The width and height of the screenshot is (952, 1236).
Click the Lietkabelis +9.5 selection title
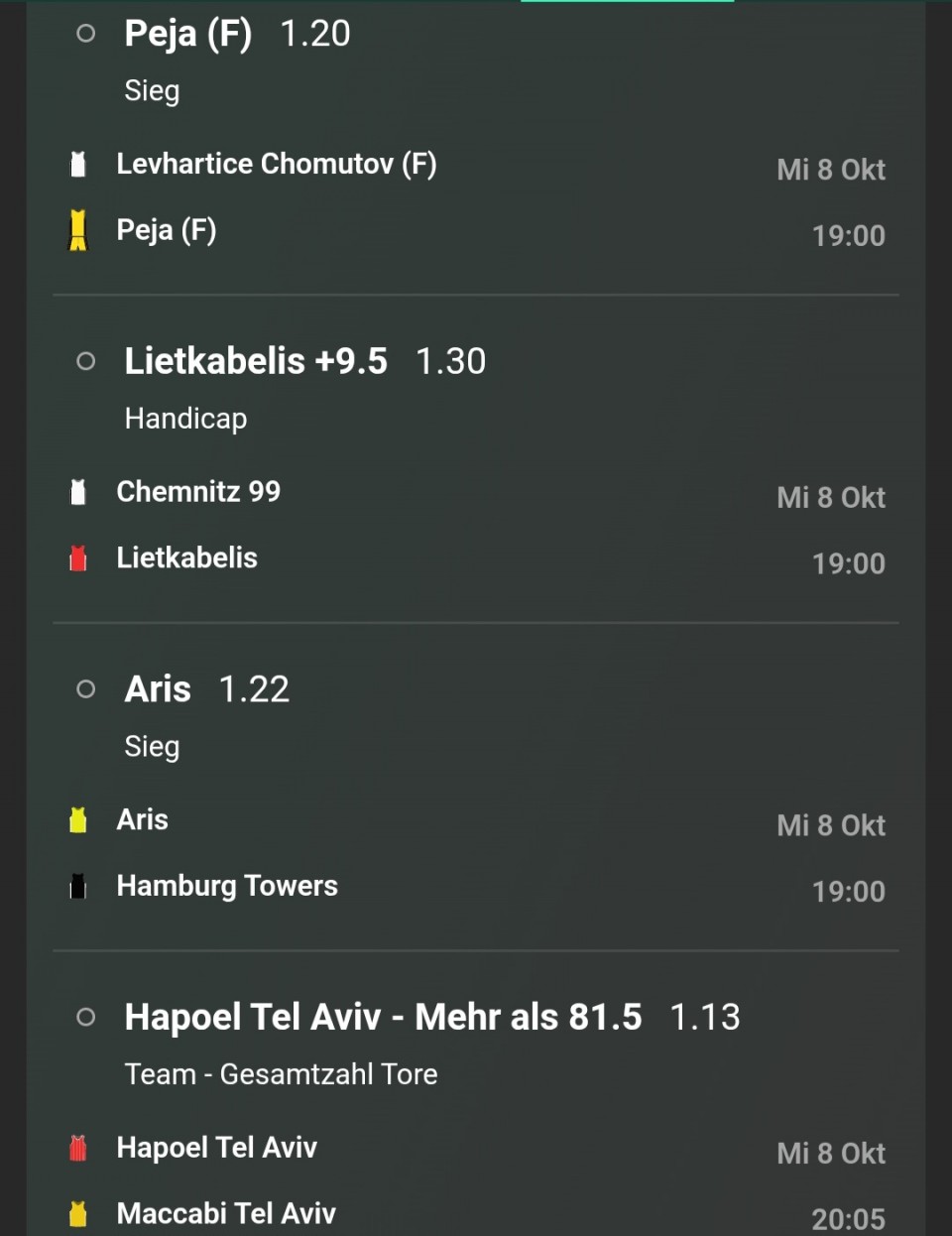[256, 361]
